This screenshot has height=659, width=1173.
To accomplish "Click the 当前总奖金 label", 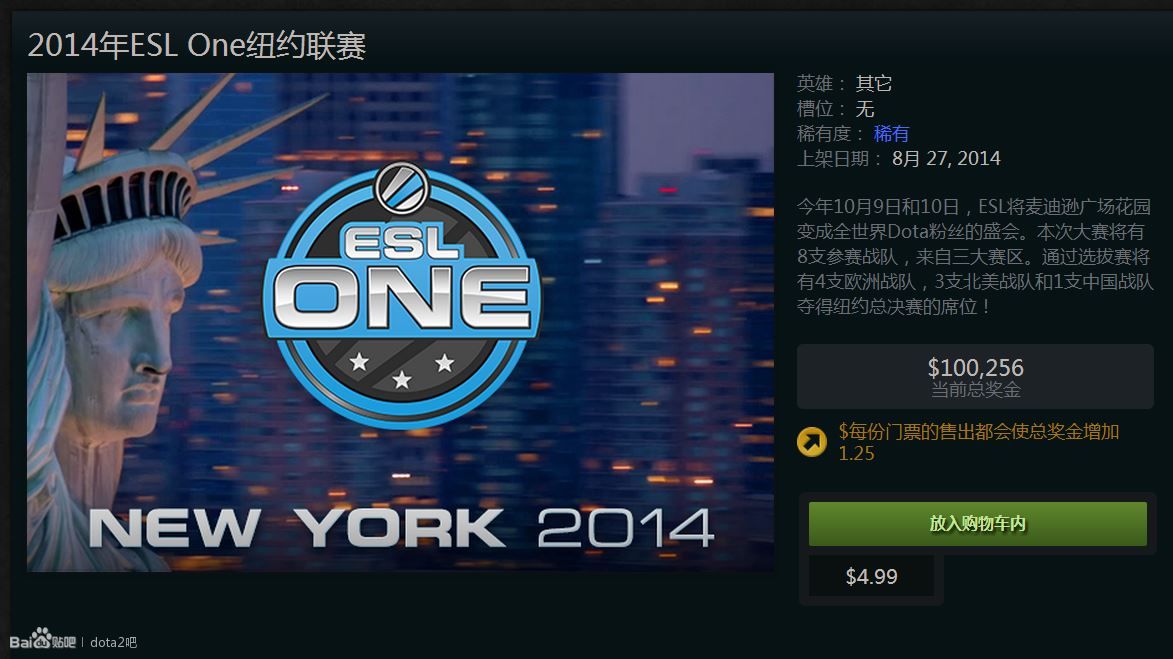I will tap(976, 390).
